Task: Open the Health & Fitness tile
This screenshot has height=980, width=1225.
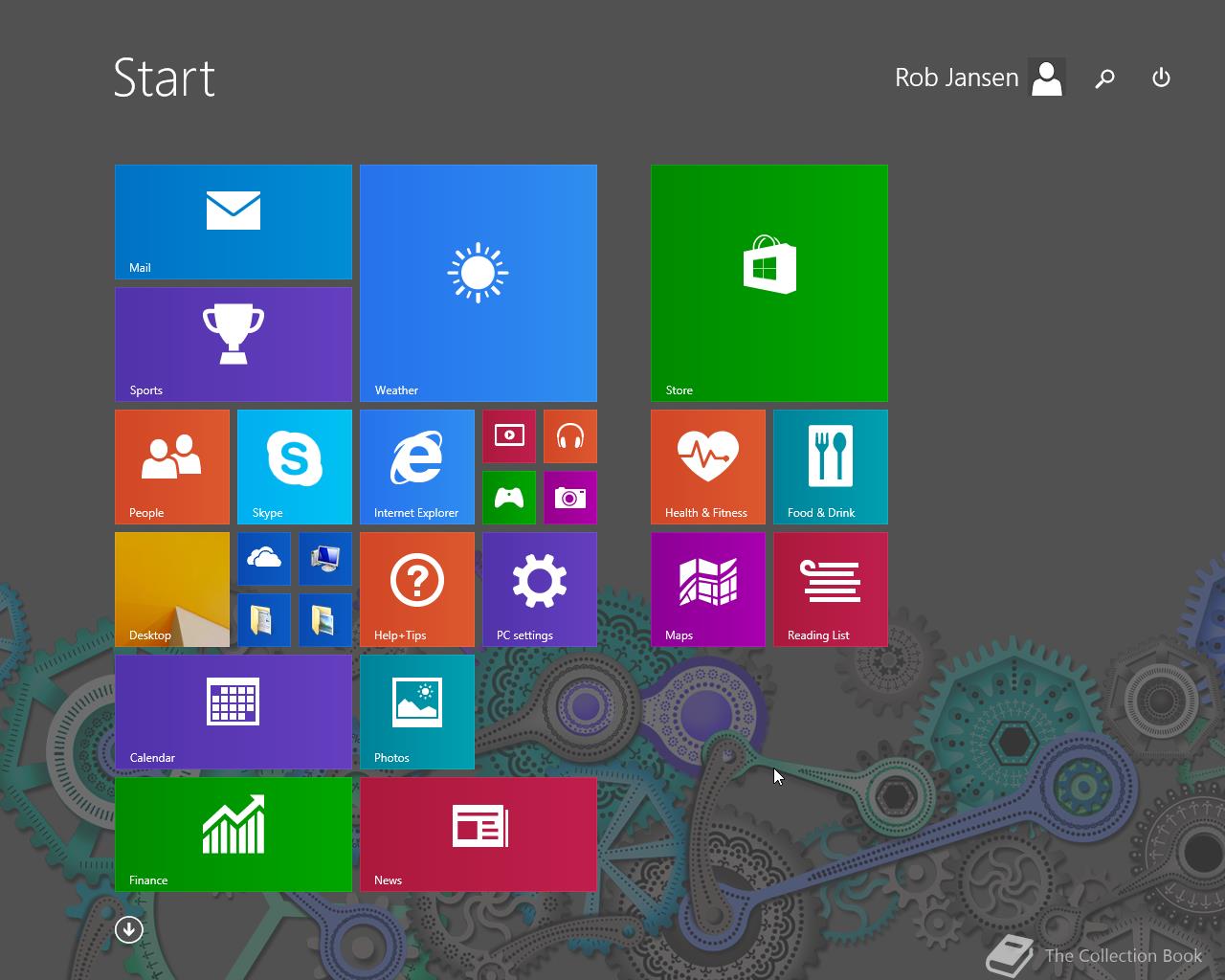Action: [708, 467]
